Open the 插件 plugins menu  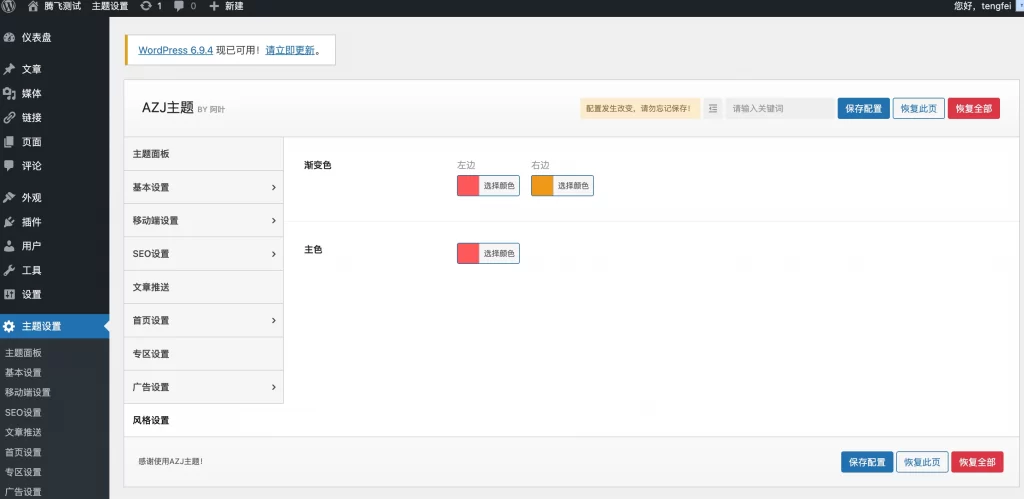(x=31, y=222)
